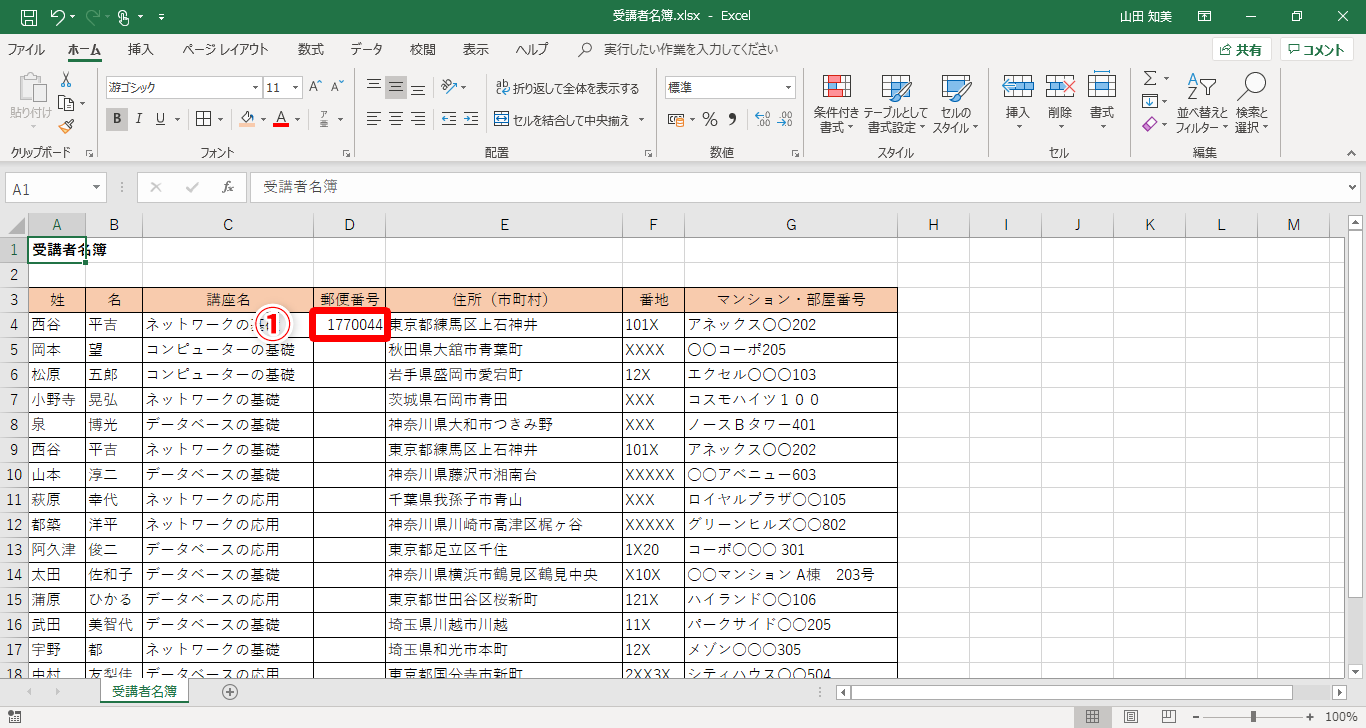Align text to the bottom of the cell
Viewport: 1366px width, 728px height.
click(420, 87)
